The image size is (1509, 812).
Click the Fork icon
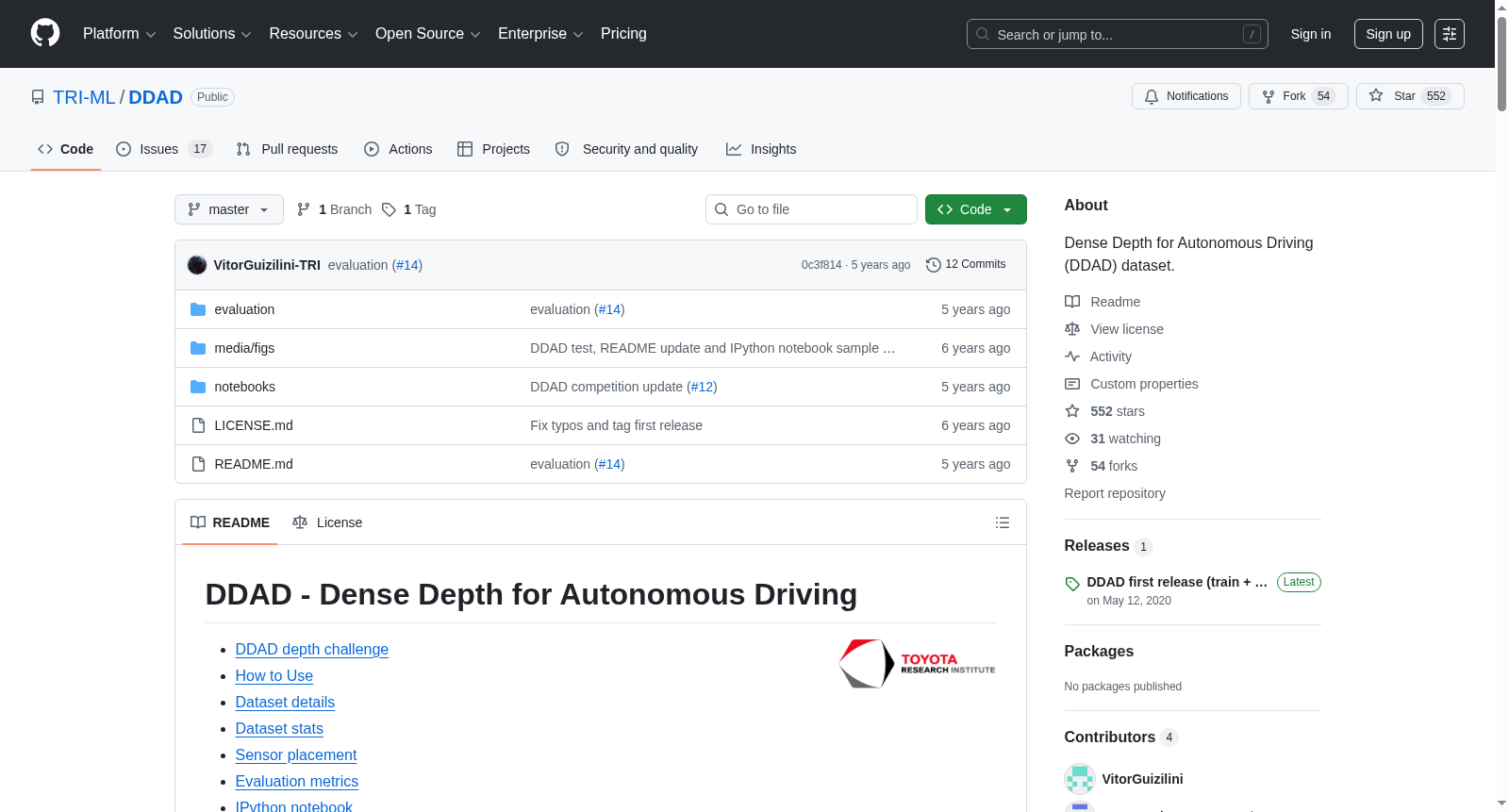pyautogui.click(x=1269, y=96)
